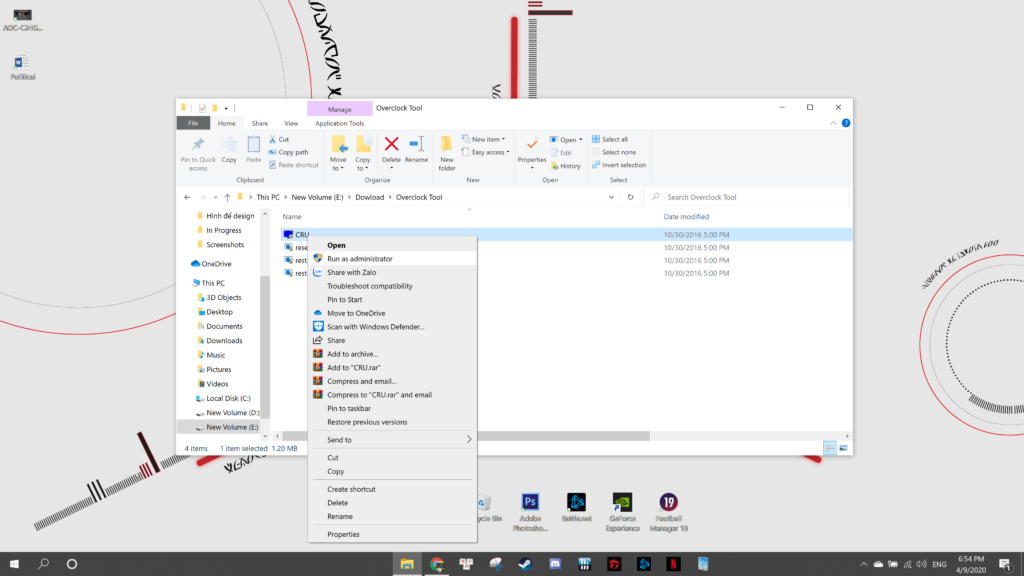The image size is (1024, 576).
Task: Open Netflix from the taskbar
Action: [673, 564]
